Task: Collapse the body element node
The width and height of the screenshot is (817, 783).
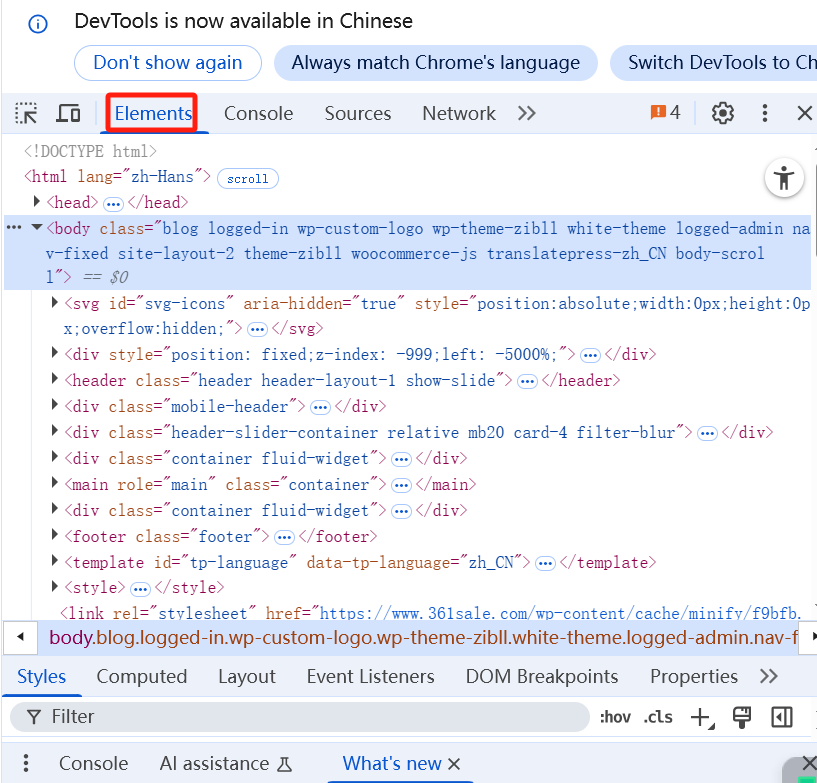Action: 37,229
